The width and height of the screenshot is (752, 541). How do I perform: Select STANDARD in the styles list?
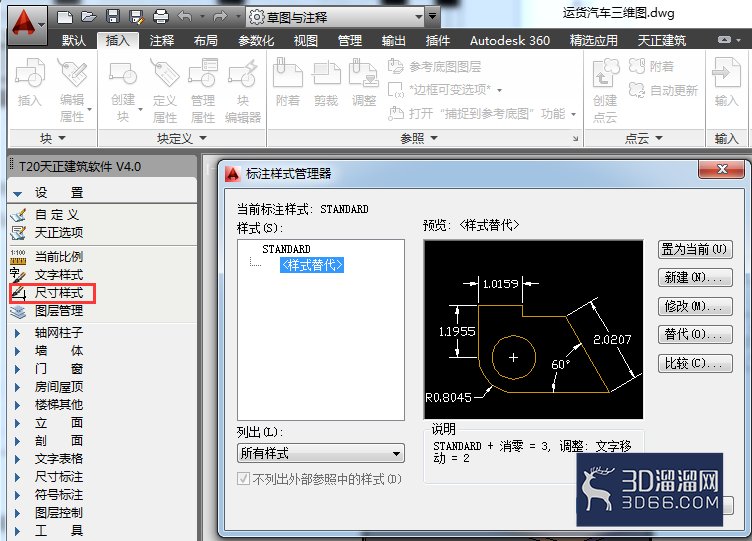[286, 249]
